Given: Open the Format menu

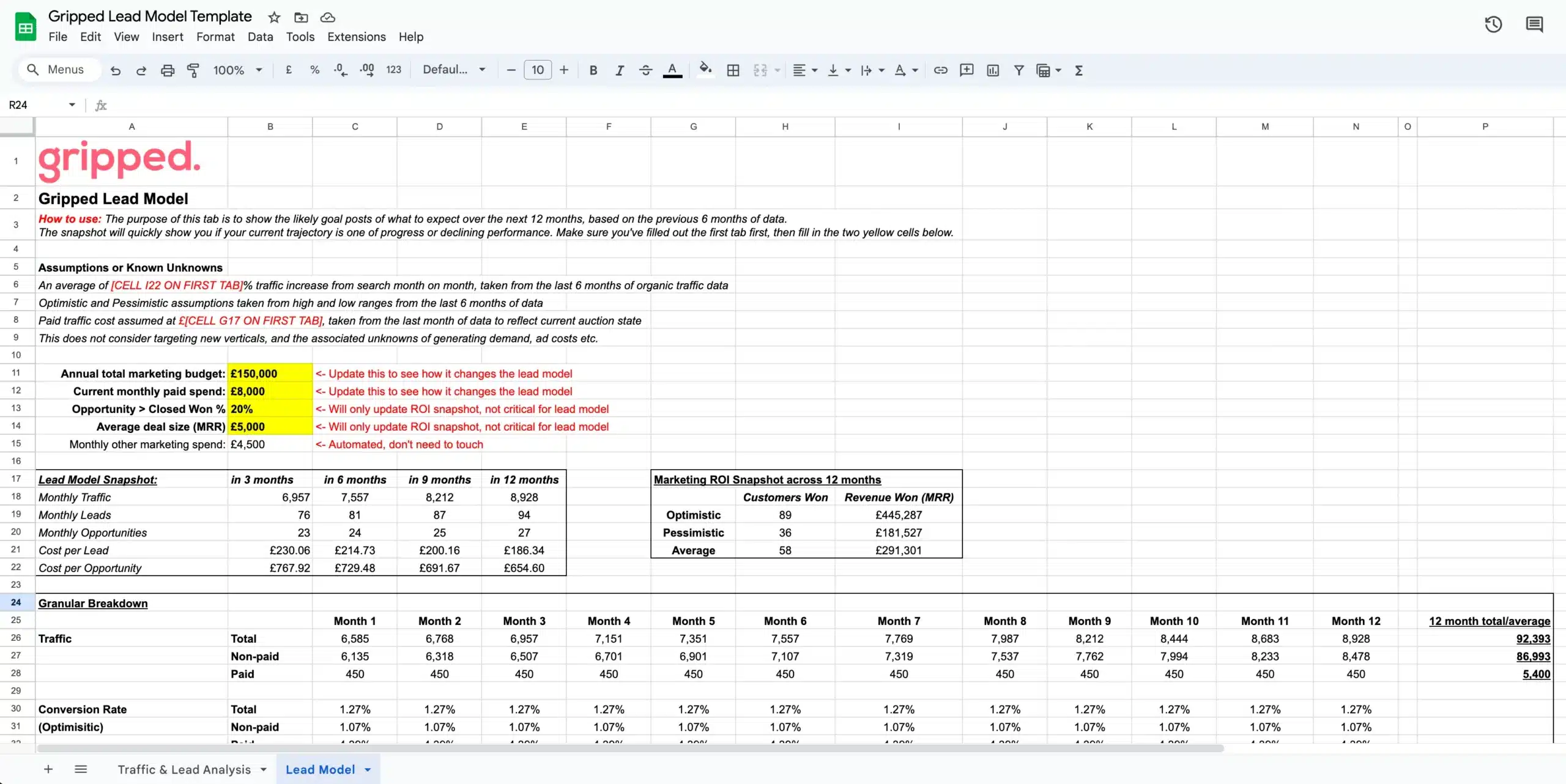Looking at the screenshot, I should pos(215,37).
